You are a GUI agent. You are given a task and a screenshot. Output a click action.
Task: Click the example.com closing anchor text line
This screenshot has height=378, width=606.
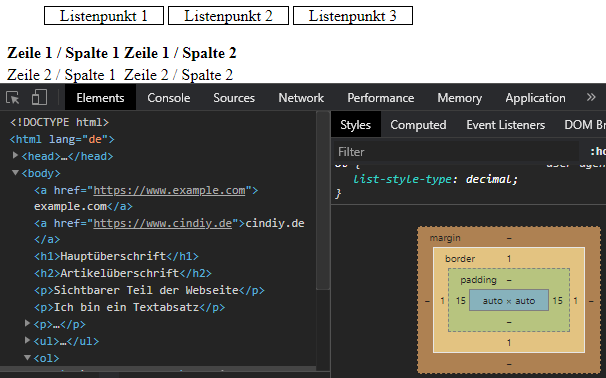[83, 207]
